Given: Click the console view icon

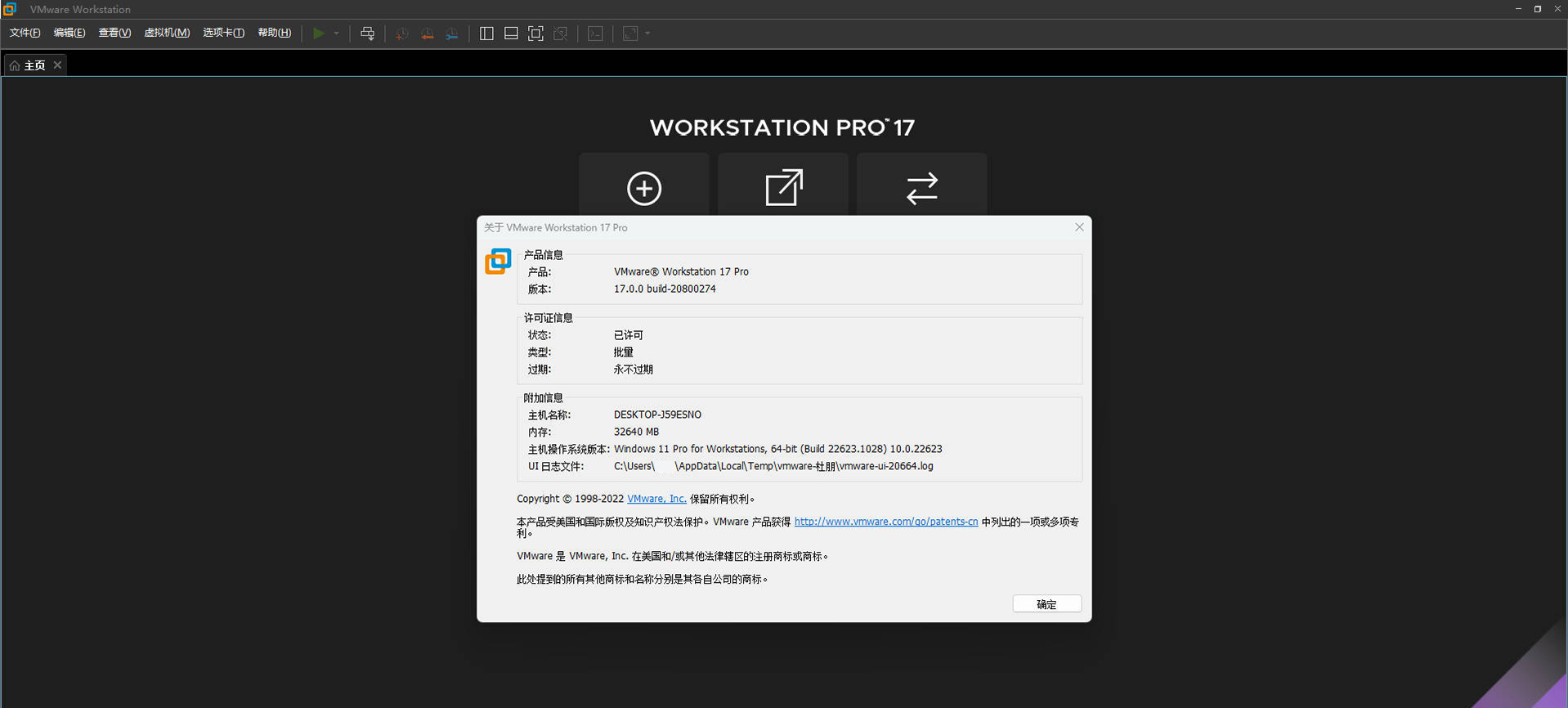Looking at the screenshot, I should [x=596, y=34].
